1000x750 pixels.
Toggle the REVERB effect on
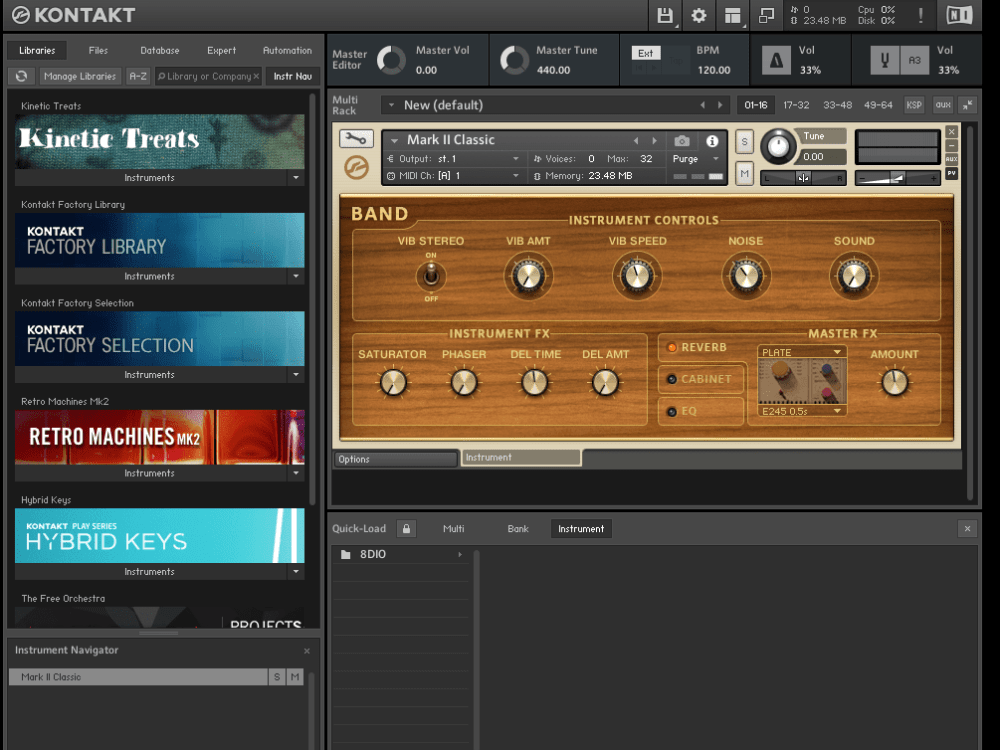tap(672, 348)
